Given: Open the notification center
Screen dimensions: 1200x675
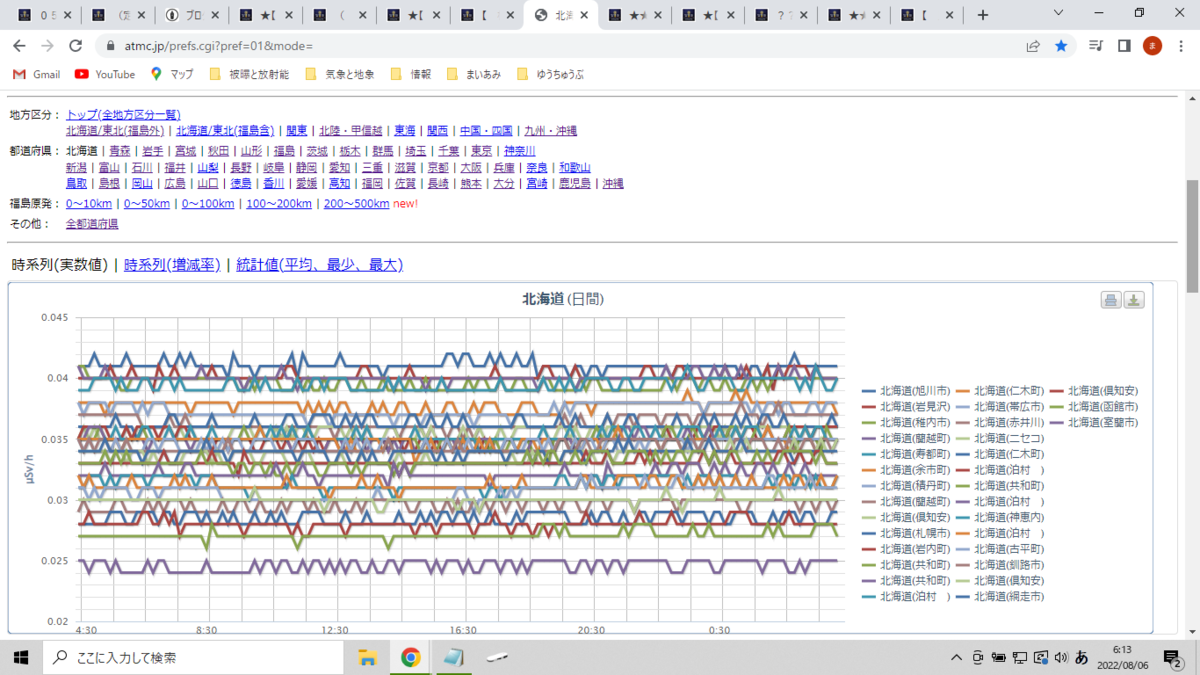Looking at the screenshot, I should point(1172,657).
